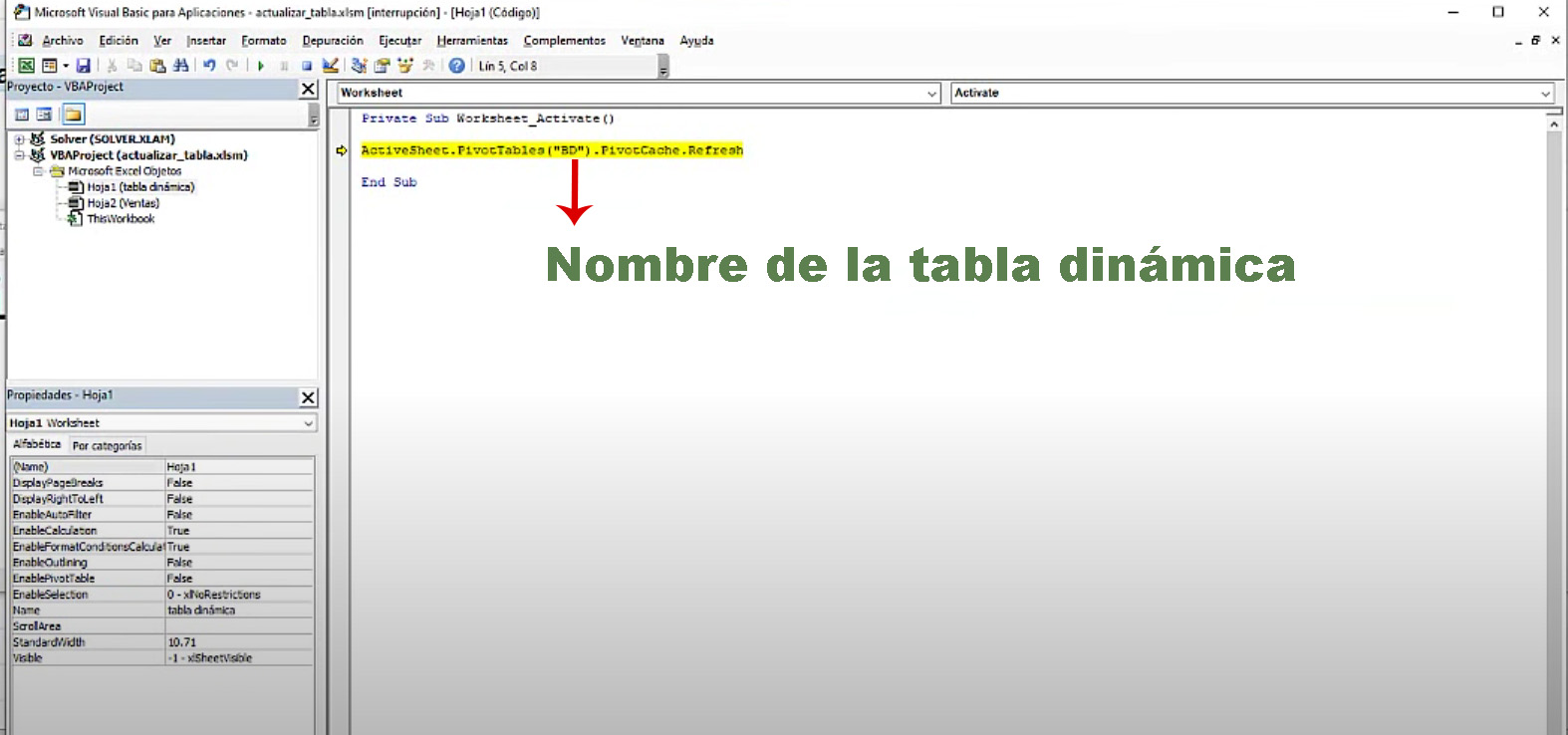Click the End Sub code line
Image resolution: width=1568 pixels, height=735 pixels.
pos(390,182)
